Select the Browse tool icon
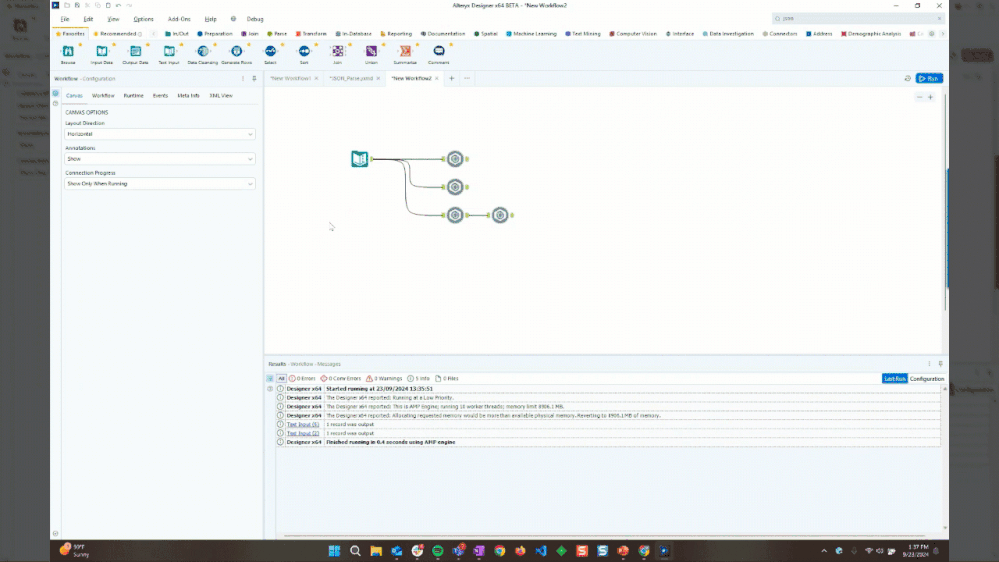The width and height of the screenshot is (999, 562). (x=68, y=52)
